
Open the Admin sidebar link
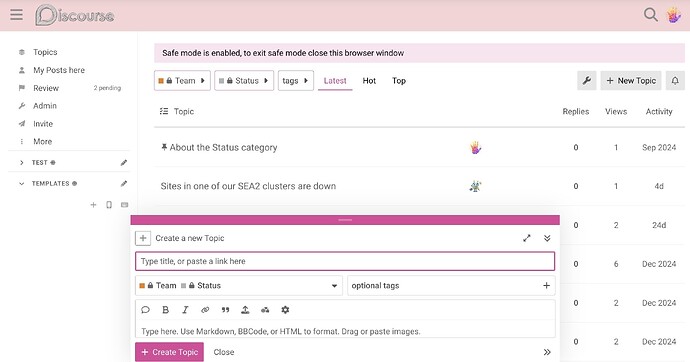[44, 106]
